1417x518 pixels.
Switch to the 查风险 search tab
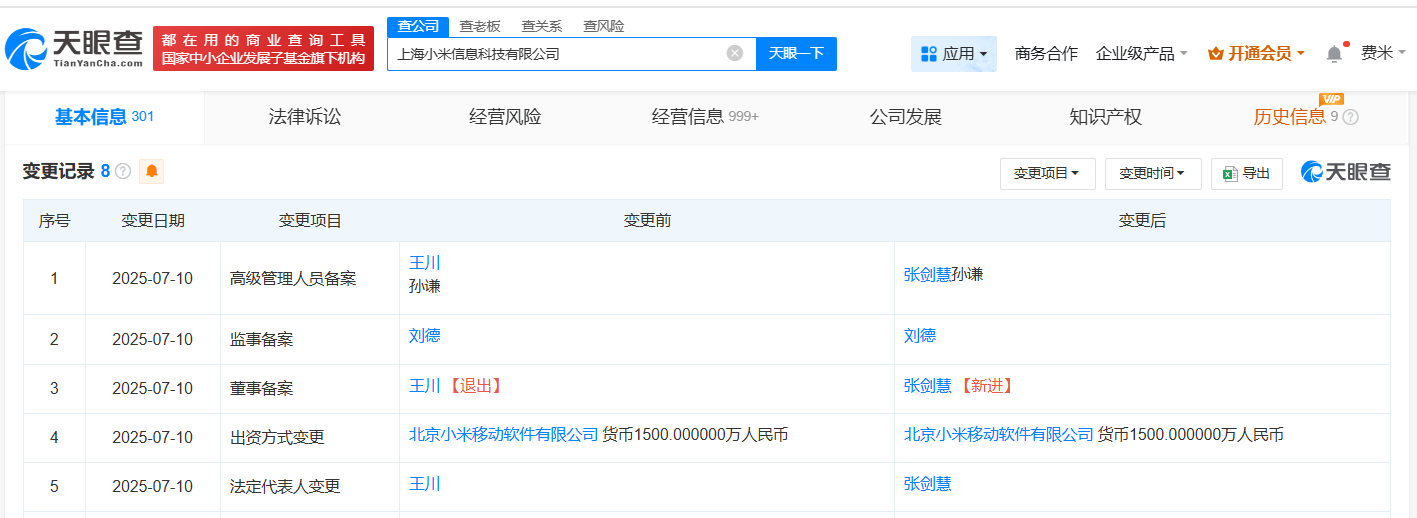coord(604,26)
